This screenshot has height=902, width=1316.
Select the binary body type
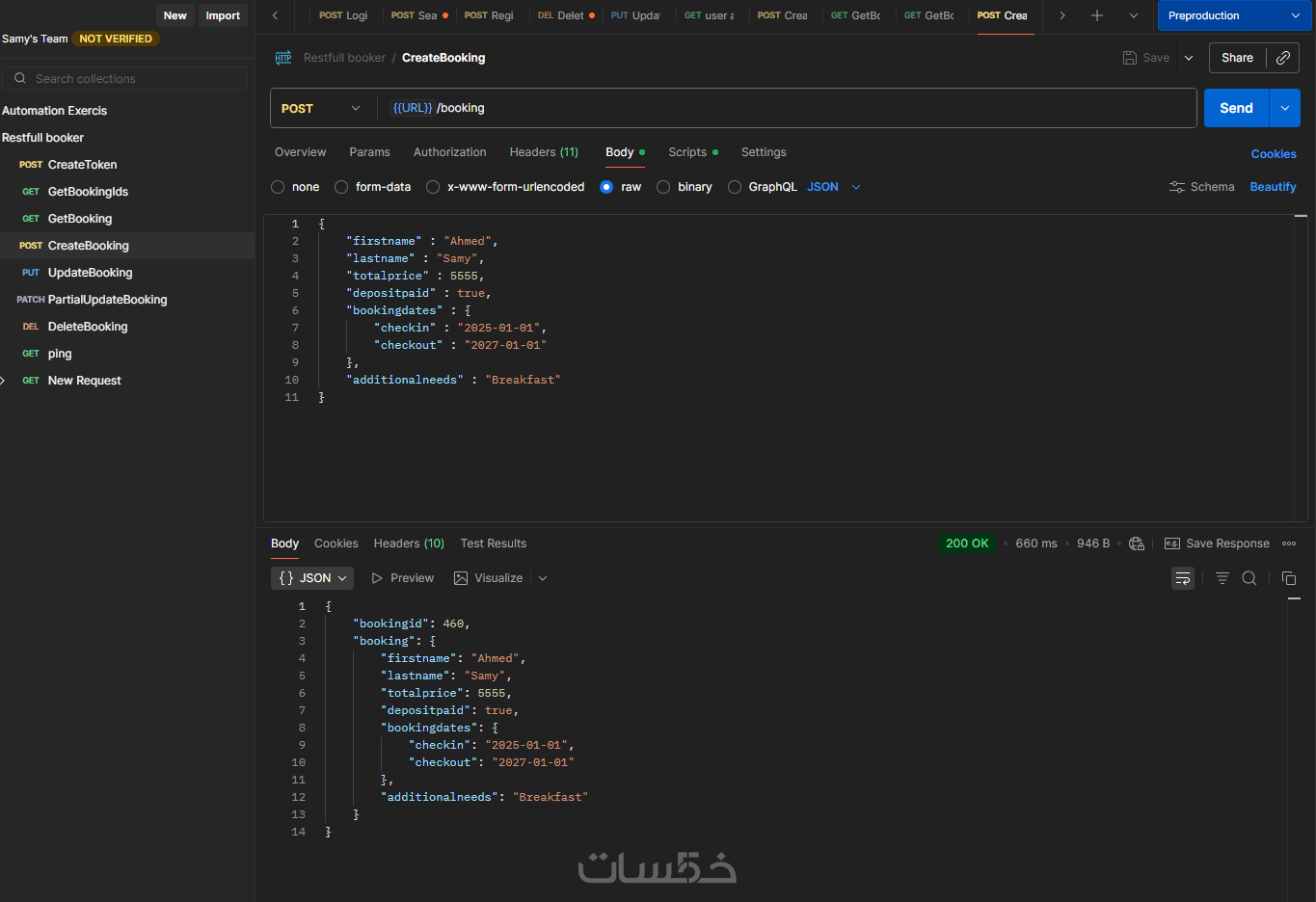[x=663, y=187]
